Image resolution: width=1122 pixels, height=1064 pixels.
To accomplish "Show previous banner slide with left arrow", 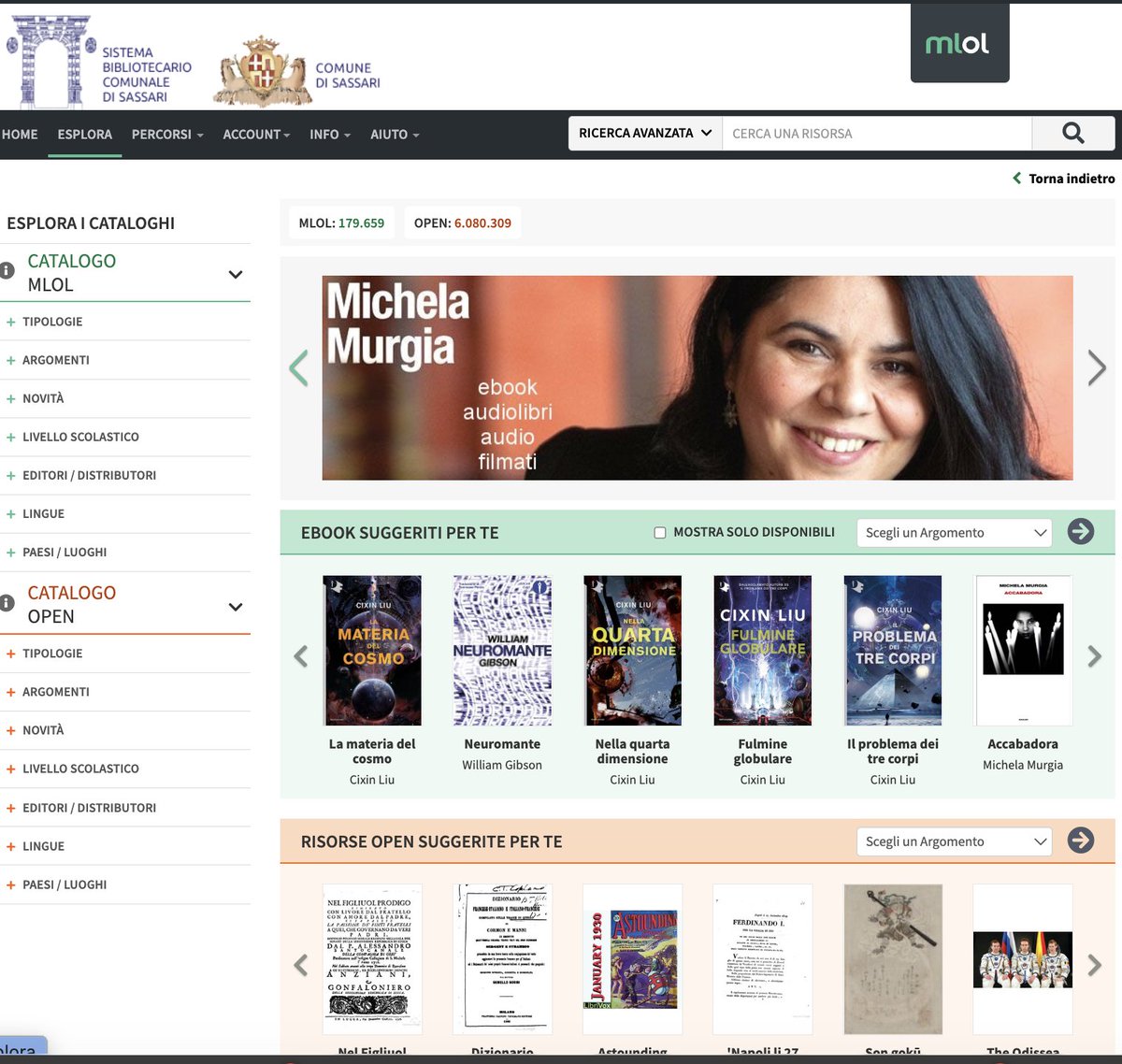I will 299,368.
